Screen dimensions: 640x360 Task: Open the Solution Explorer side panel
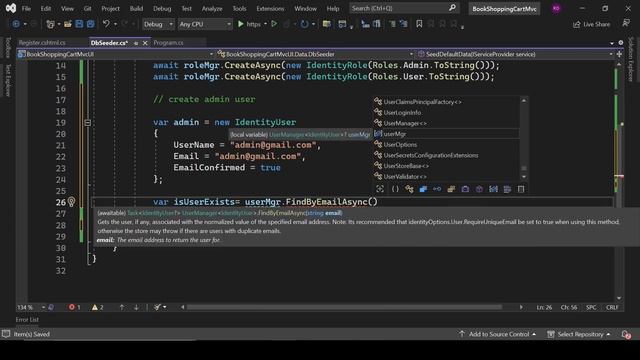pyautogui.click(x=631, y=59)
